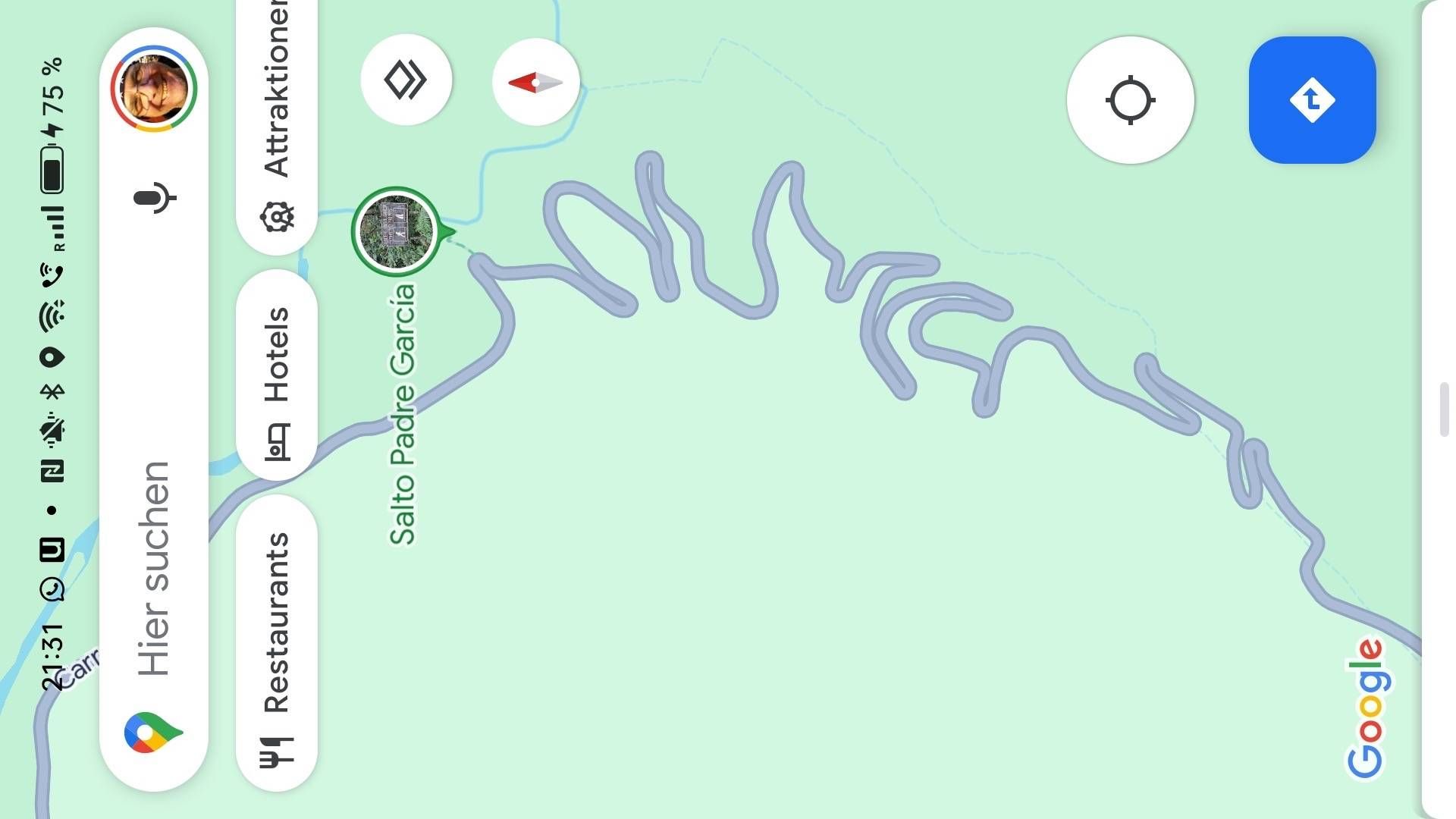Tap the Google Maps logo in search bar
Image resolution: width=1456 pixels, height=819 pixels.
pos(152,733)
